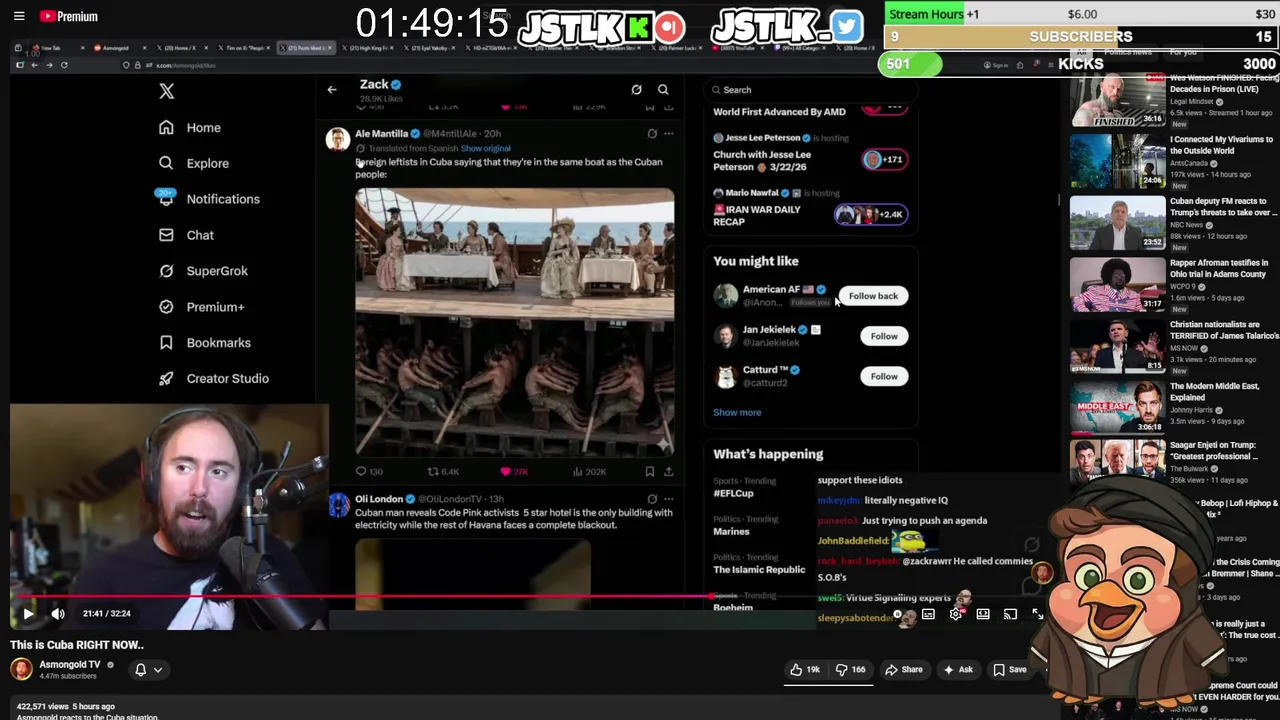1280x720 pixels.
Task: Click Grok explain icon on Ale Mantilla's post
Action: pos(652,134)
